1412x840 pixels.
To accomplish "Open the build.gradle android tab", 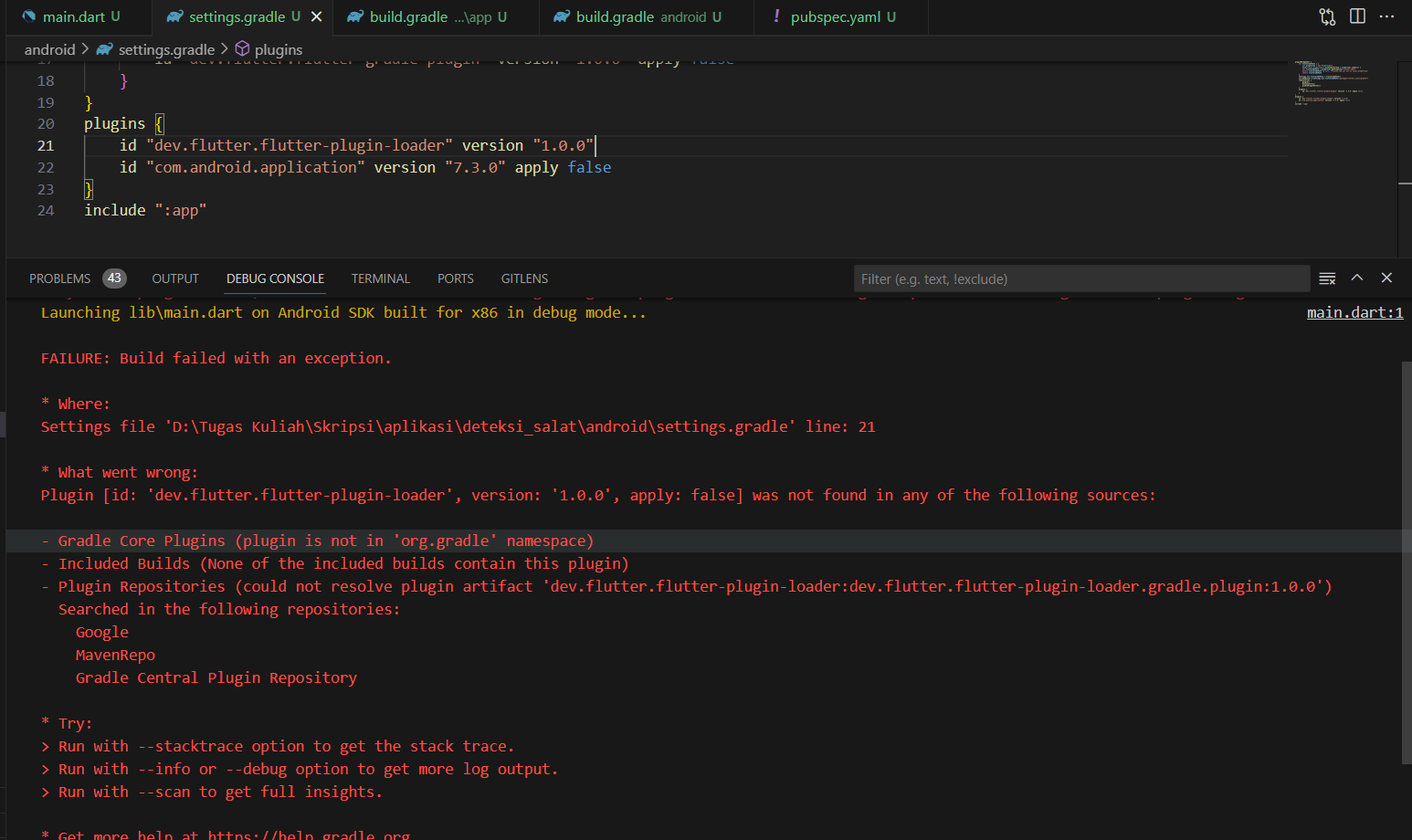I will [647, 16].
